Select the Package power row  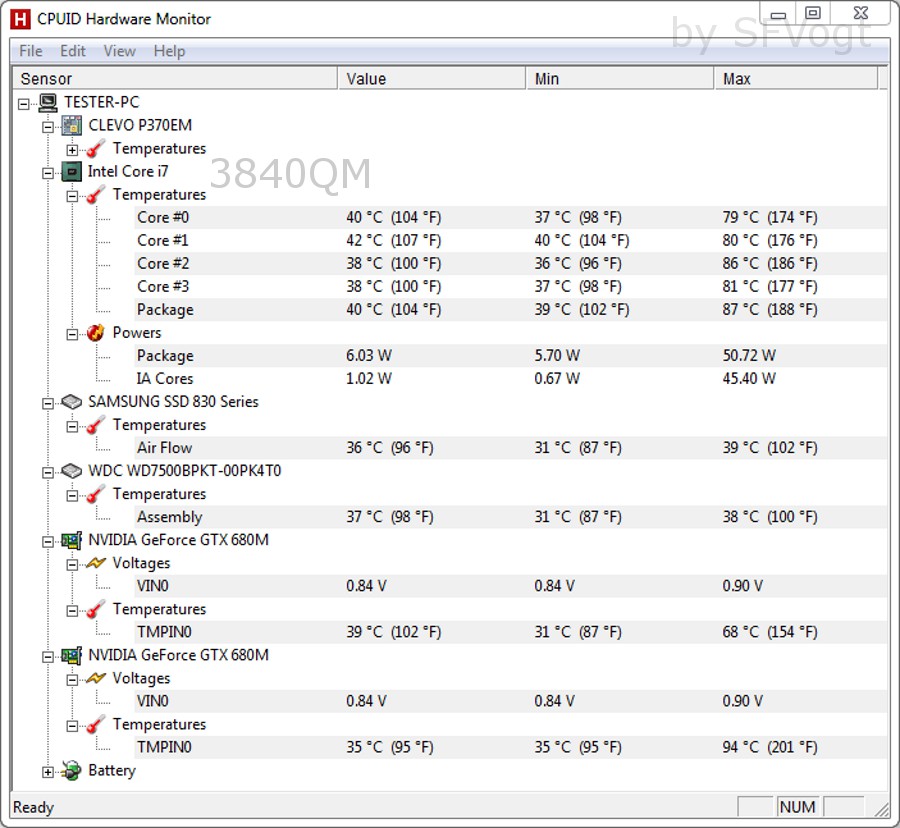(511, 356)
